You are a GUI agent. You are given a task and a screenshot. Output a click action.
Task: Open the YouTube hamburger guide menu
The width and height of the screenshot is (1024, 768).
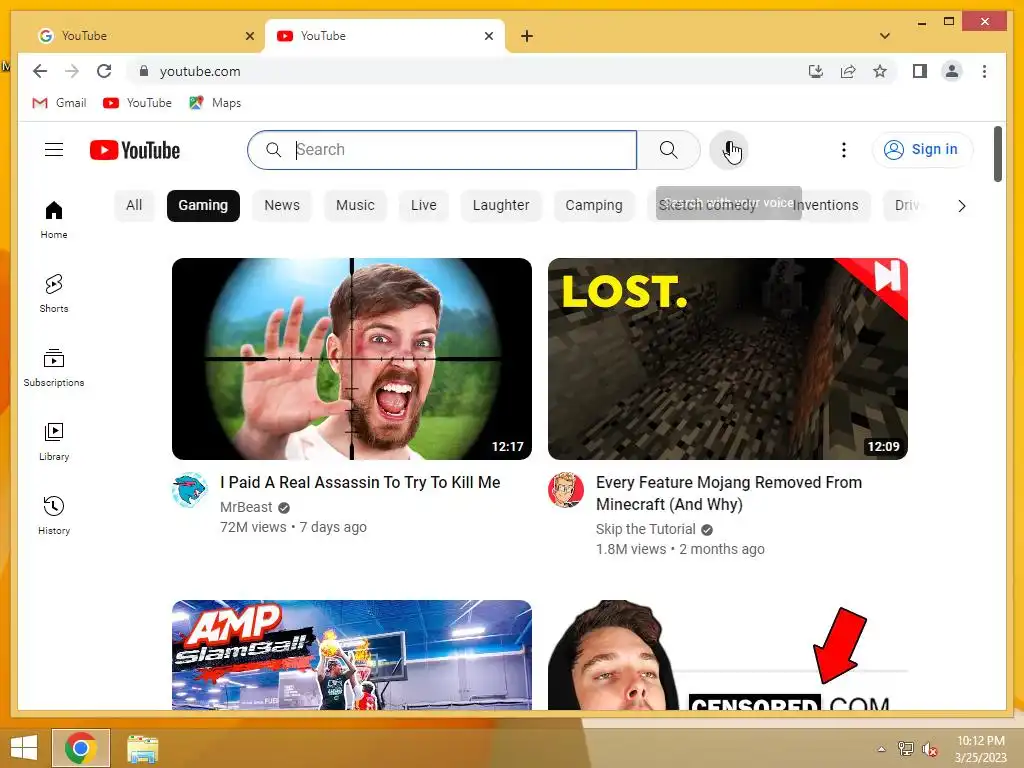[54, 150]
